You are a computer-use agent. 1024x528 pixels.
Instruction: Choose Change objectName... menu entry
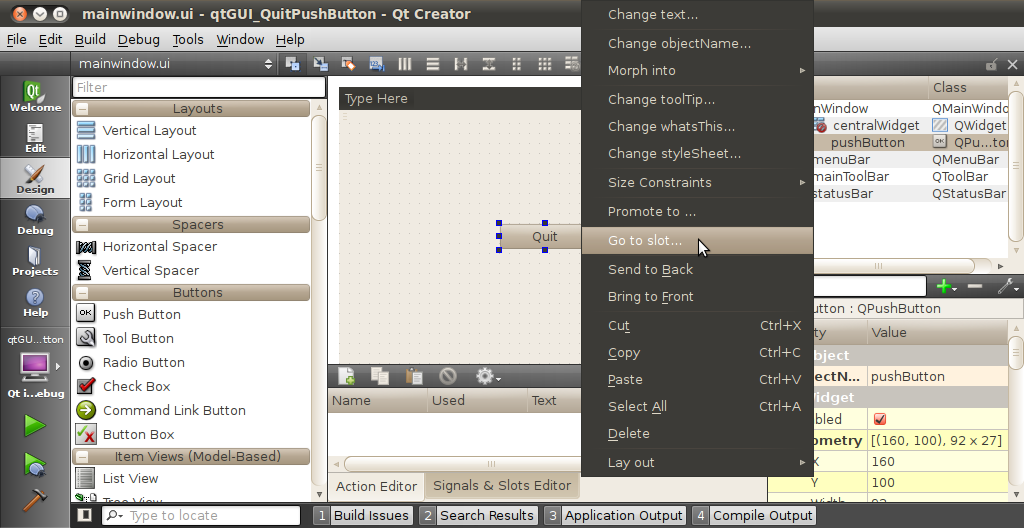697,43
